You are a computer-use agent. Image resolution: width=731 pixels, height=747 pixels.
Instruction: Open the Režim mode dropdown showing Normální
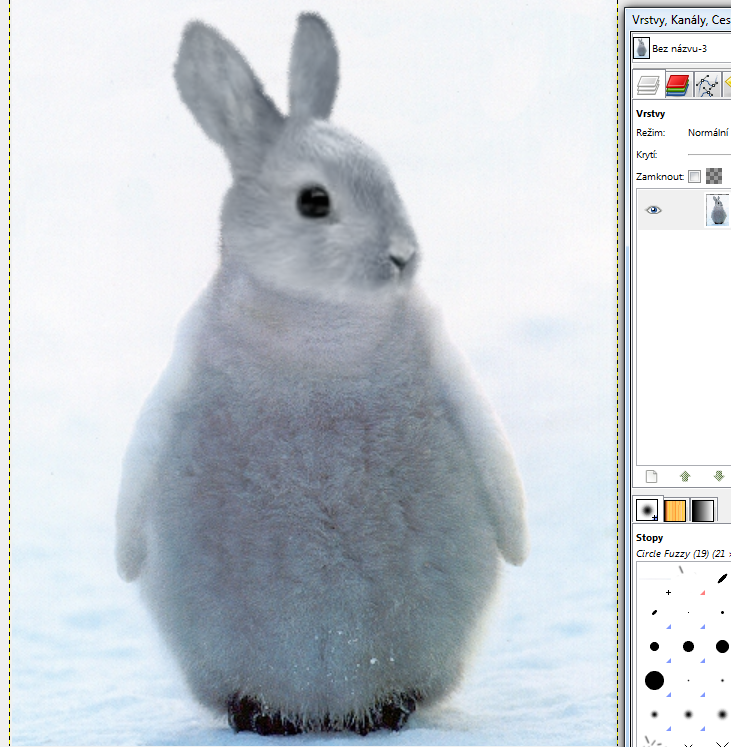coord(709,133)
